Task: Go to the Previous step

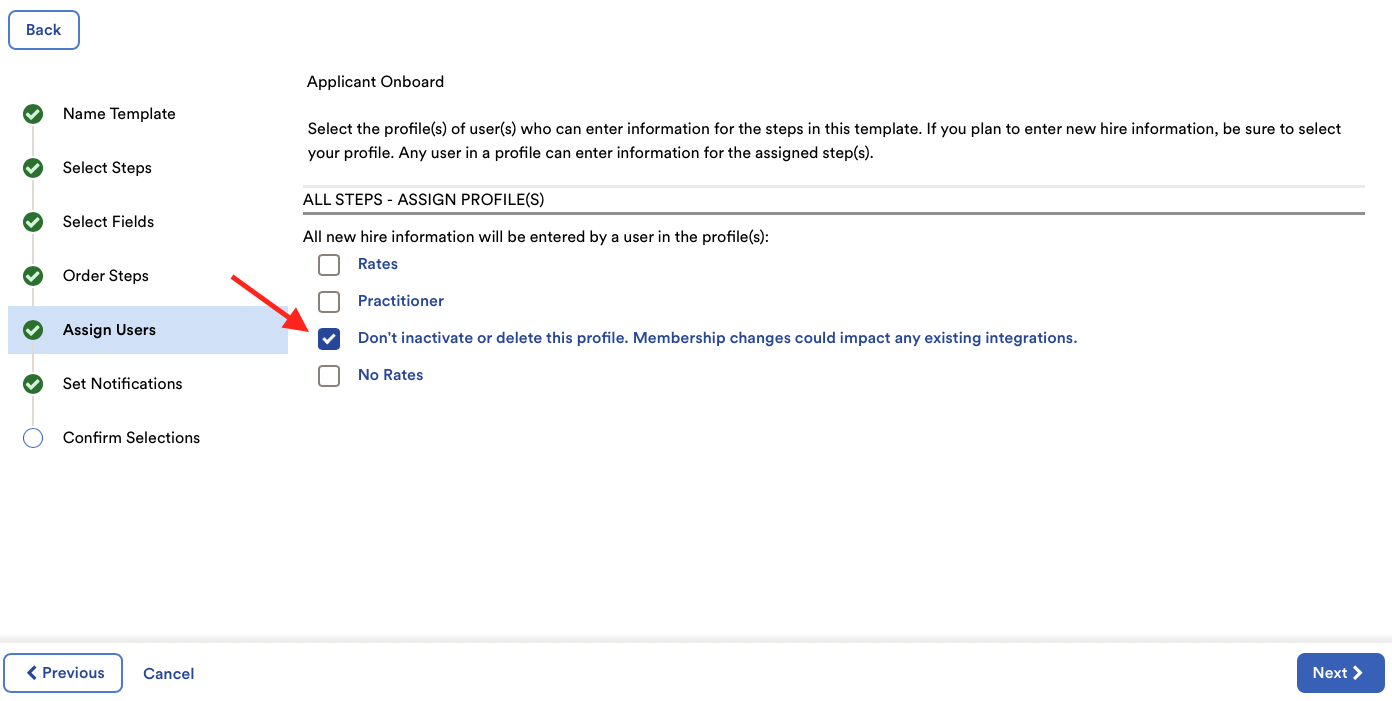Action: [63, 673]
